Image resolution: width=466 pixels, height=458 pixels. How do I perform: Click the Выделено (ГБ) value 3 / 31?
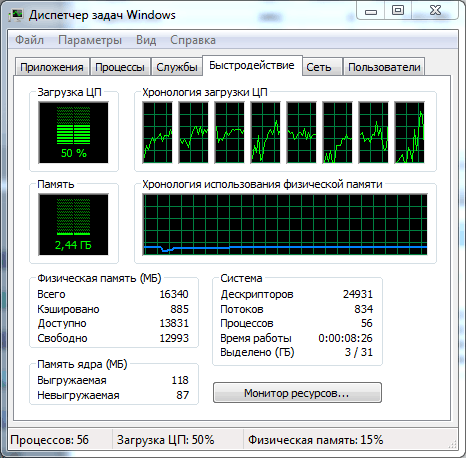[359, 352]
